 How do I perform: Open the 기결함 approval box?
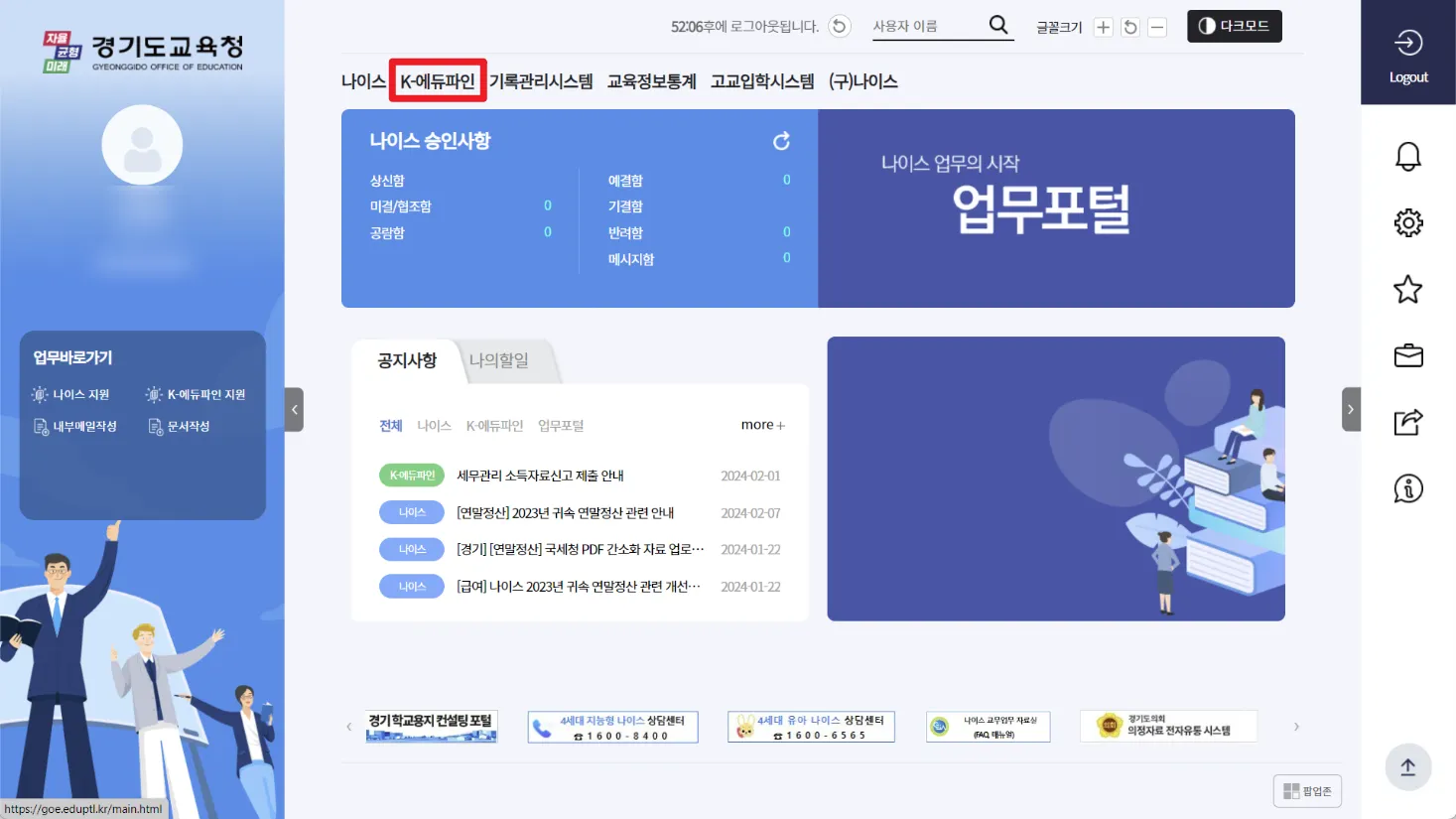click(625, 206)
